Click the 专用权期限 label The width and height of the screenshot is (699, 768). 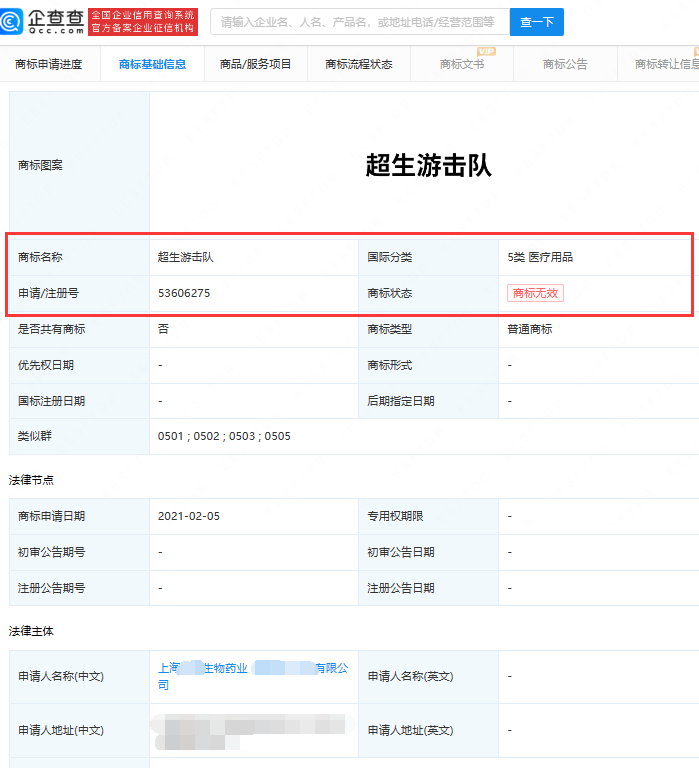coord(395,516)
